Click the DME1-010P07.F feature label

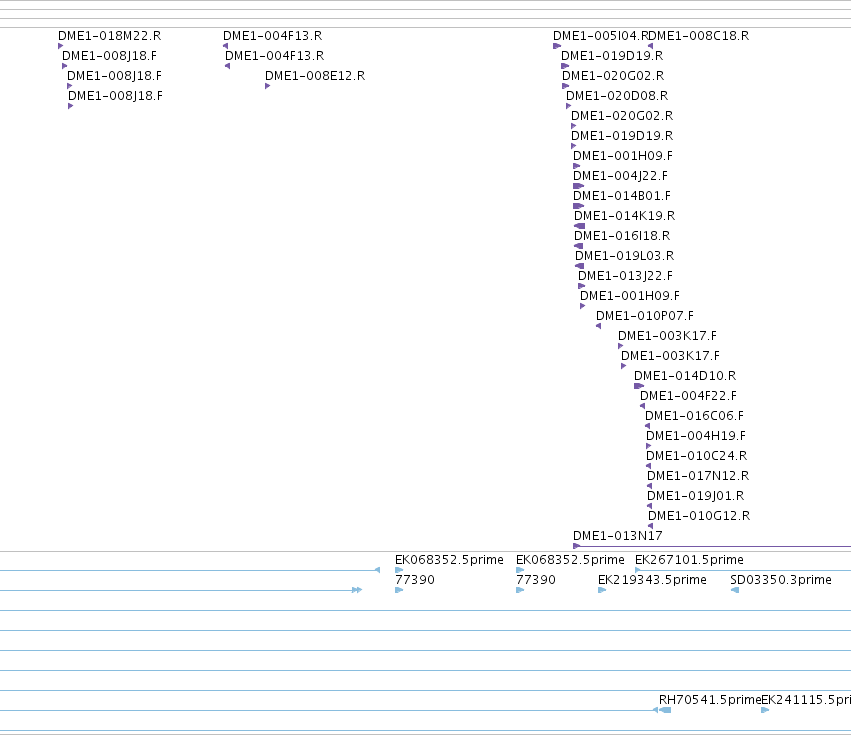[x=645, y=316]
